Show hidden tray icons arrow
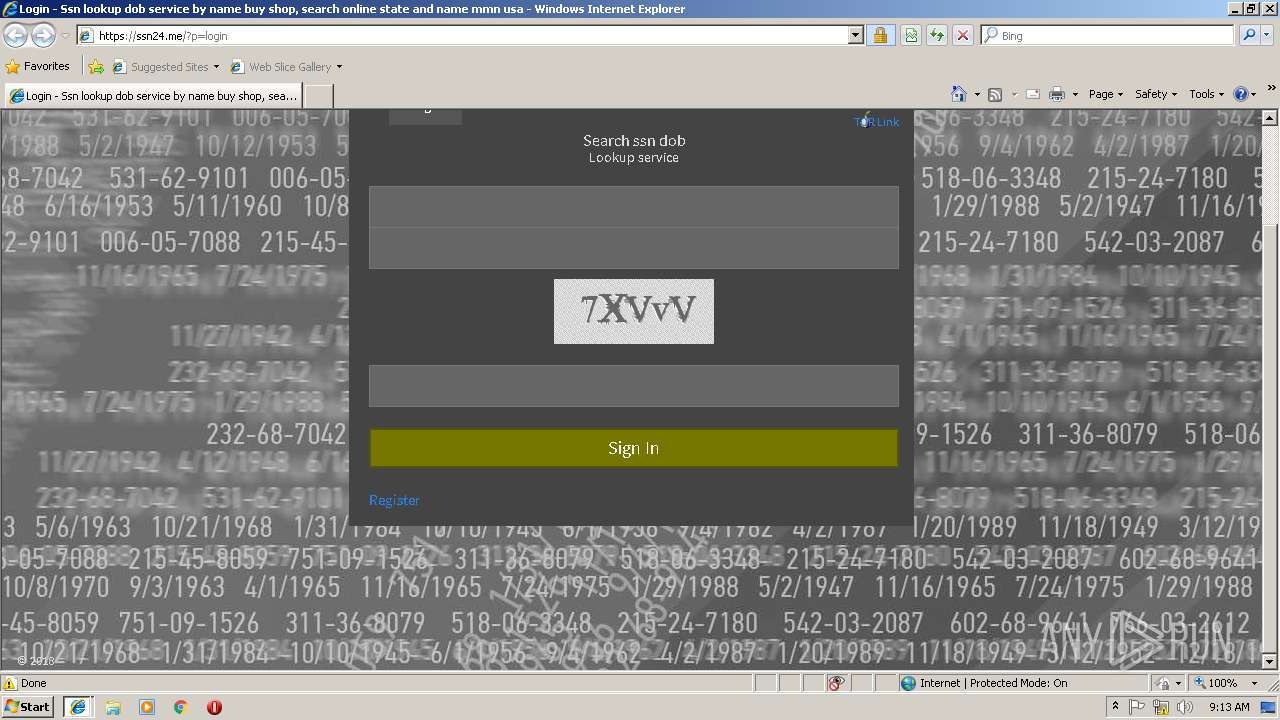The width and height of the screenshot is (1280, 720). [1116, 707]
